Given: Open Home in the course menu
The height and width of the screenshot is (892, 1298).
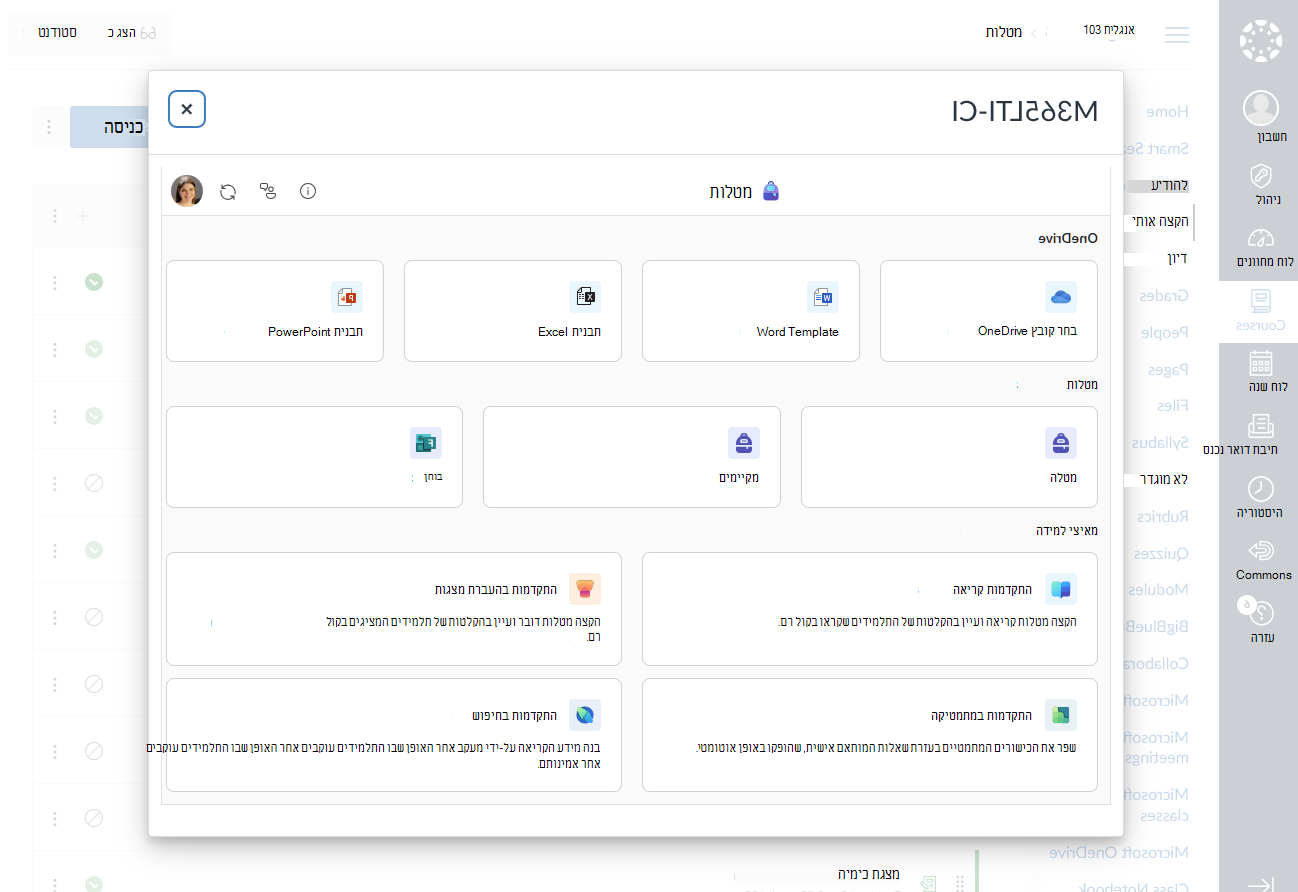Looking at the screenshot, I should 1167,111.
